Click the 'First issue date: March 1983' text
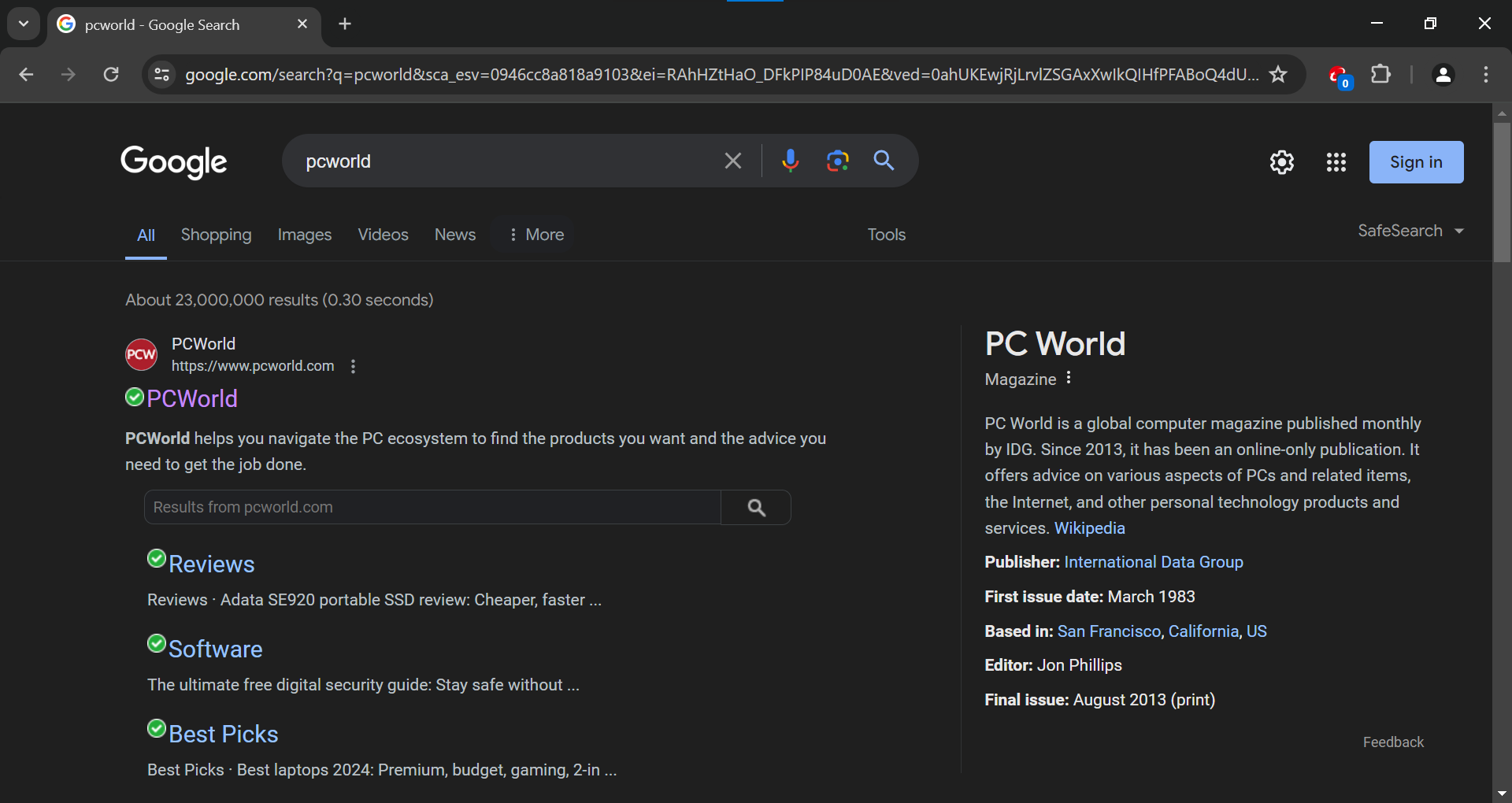Viewport: 1512px width, 803px height. [x=1089, y=597]
